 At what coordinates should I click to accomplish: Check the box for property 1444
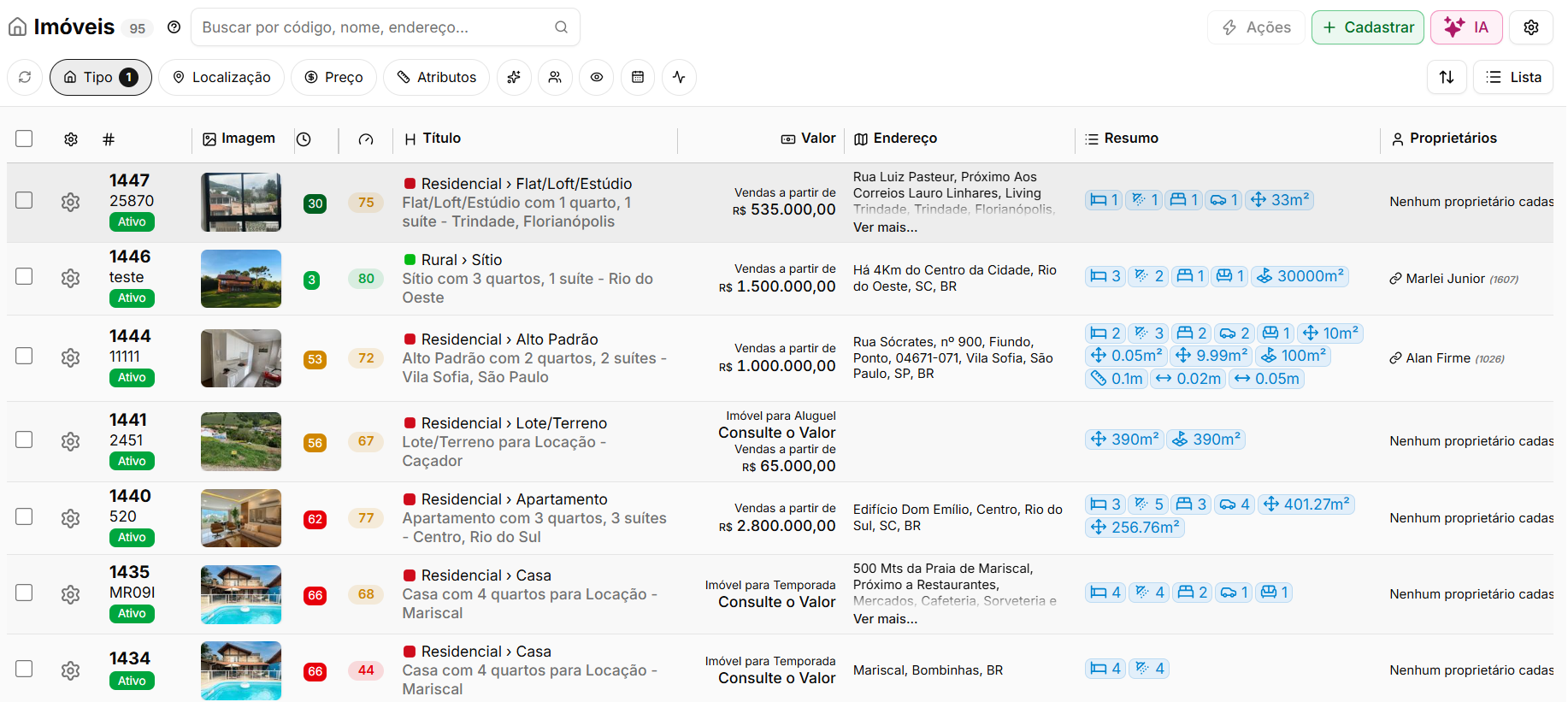point(24,356)
